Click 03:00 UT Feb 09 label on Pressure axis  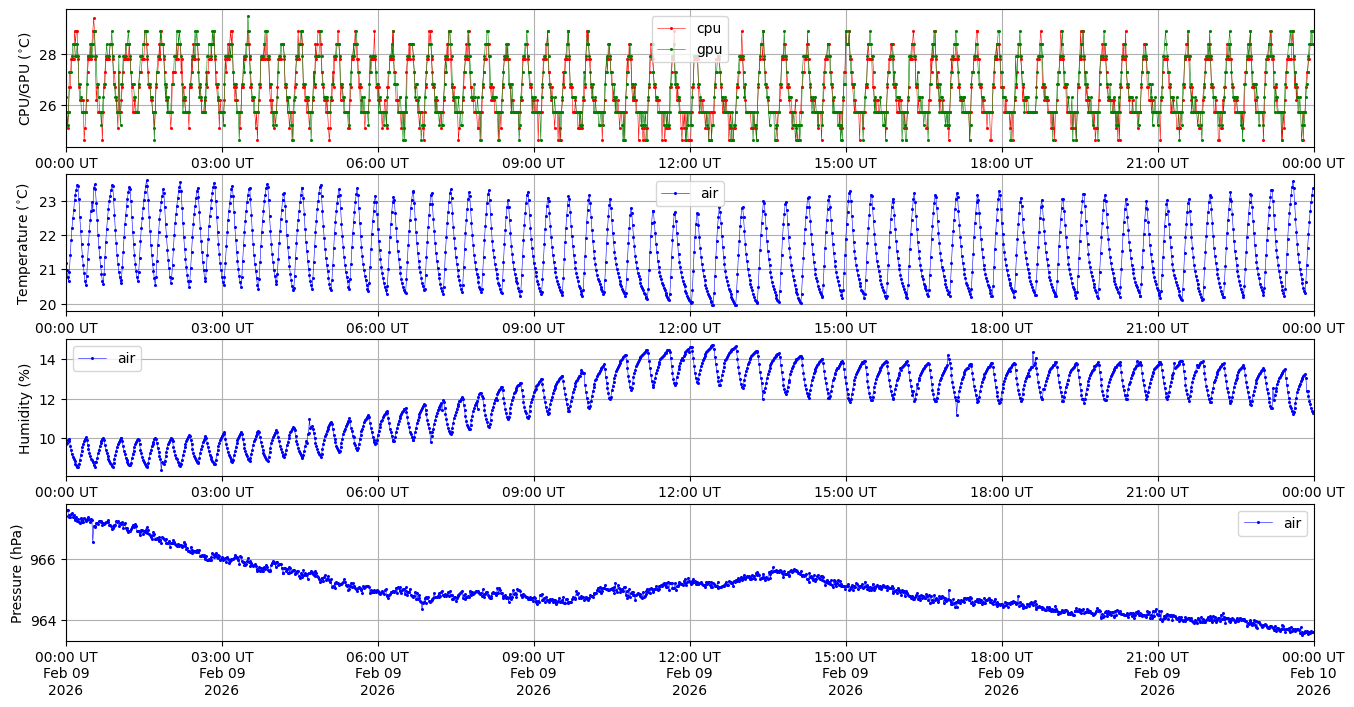point(222,673)
